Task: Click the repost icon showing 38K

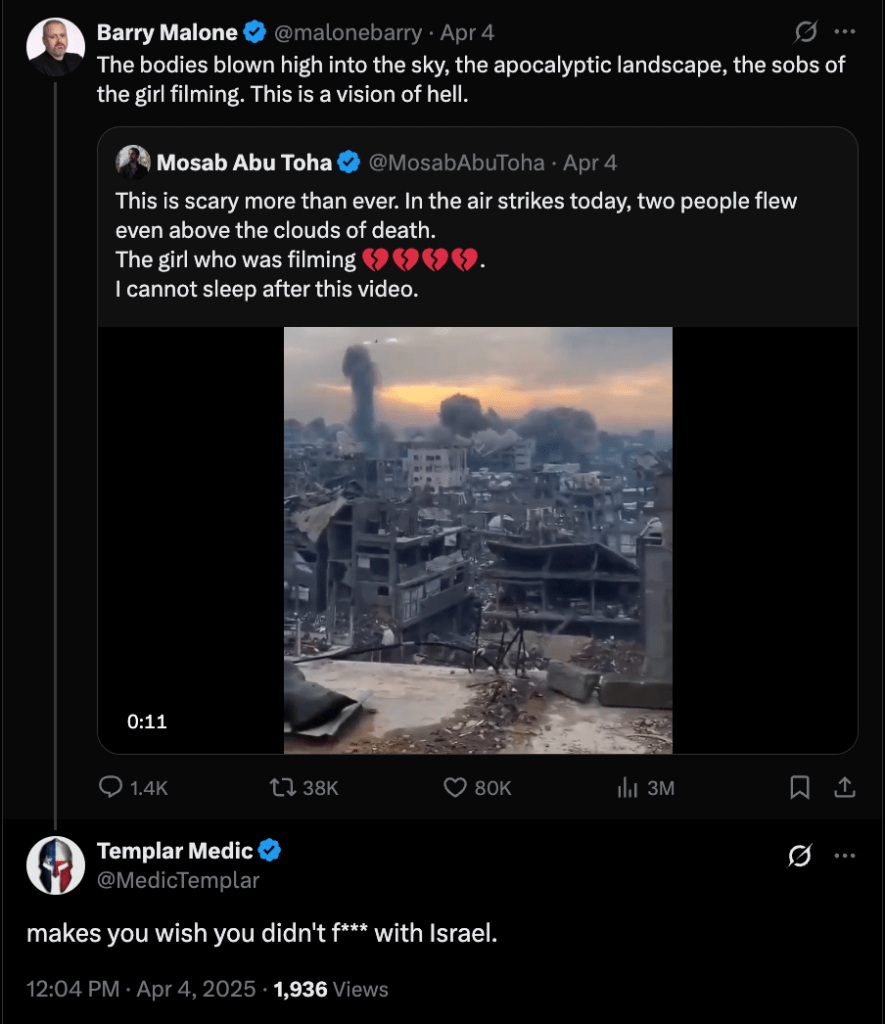Action: point(283,788)
